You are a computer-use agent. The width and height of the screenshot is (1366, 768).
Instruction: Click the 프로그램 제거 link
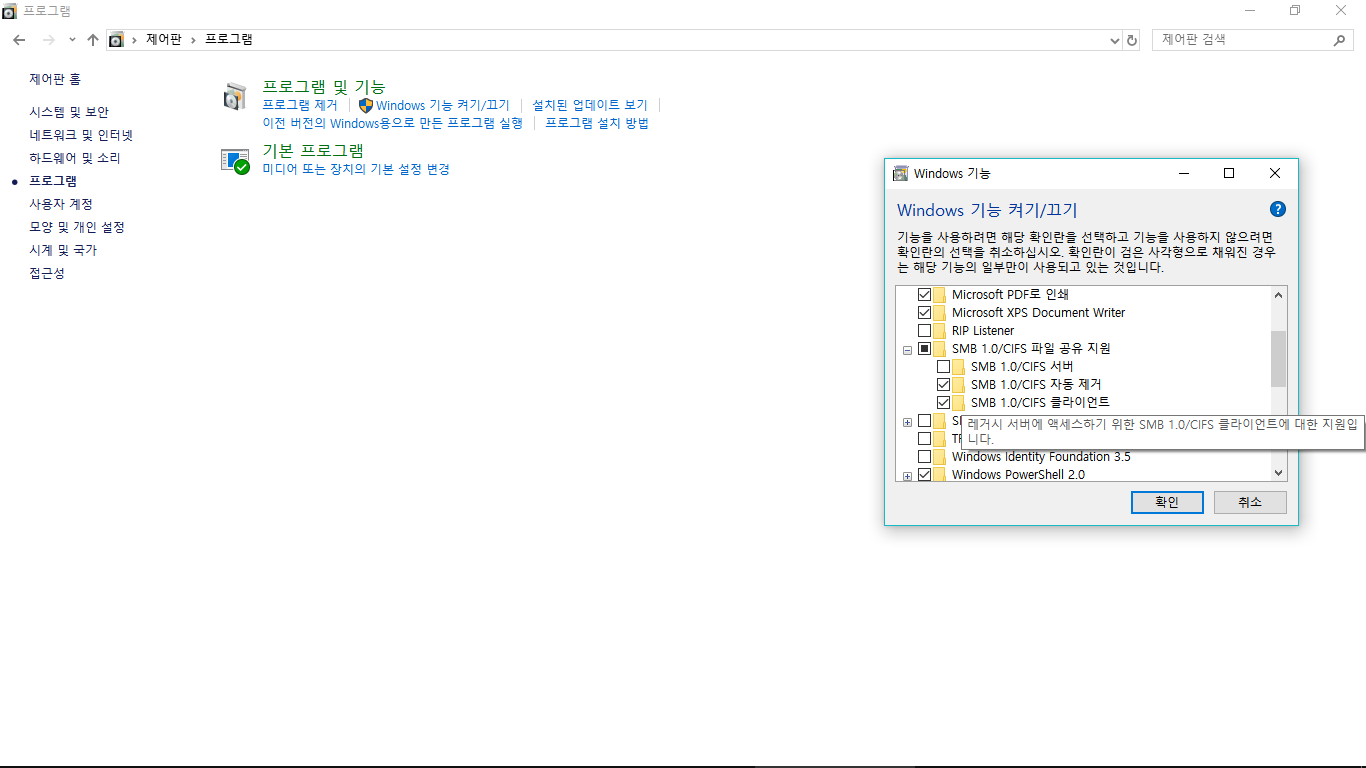(300, 105)
